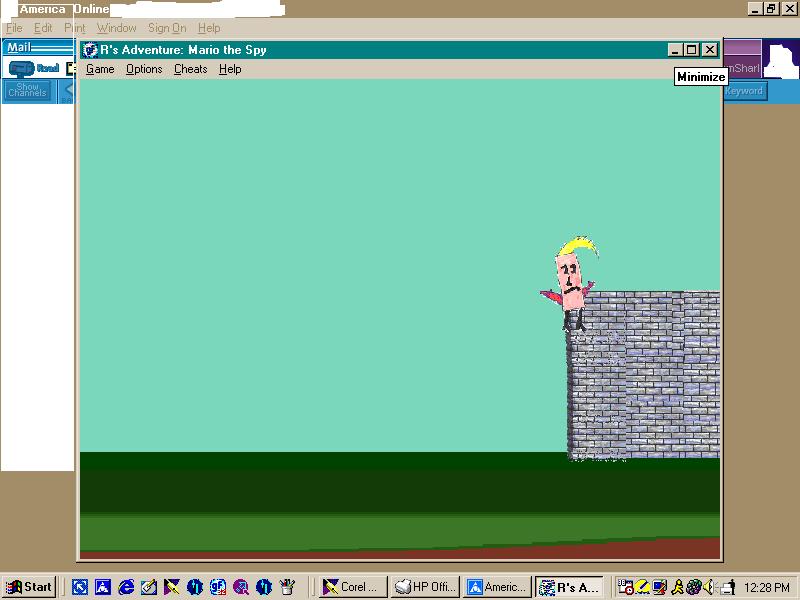Click the Start button

click(x=30, y=587)
